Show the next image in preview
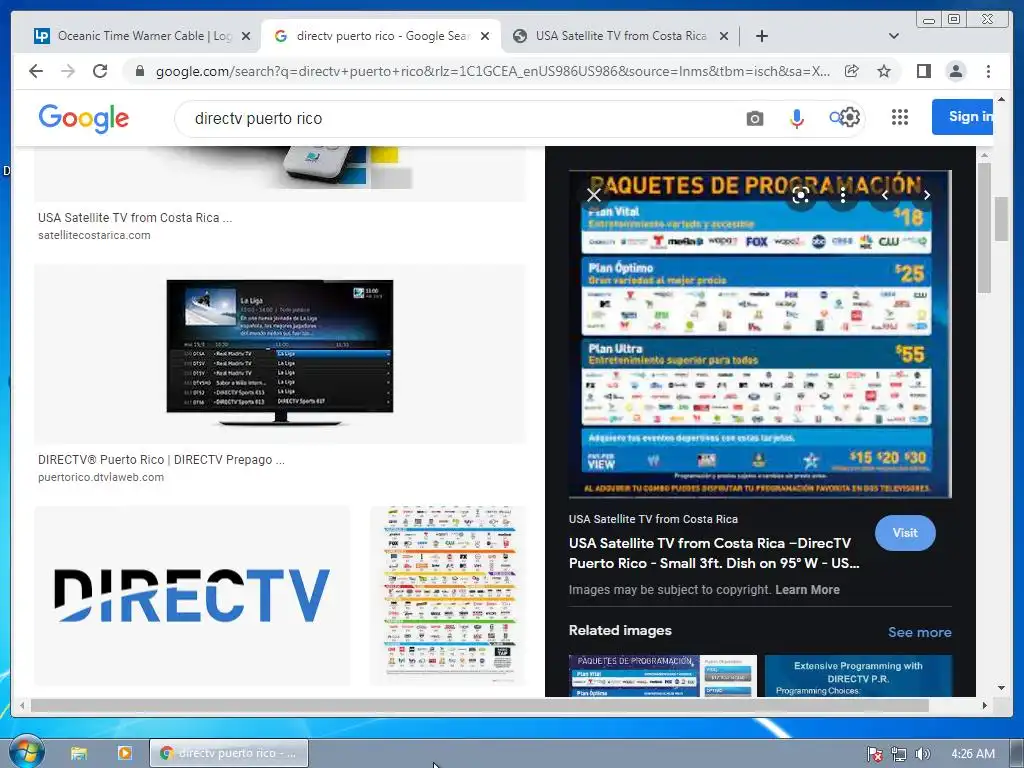1024x768 pixels. click(x=927, y=195)
